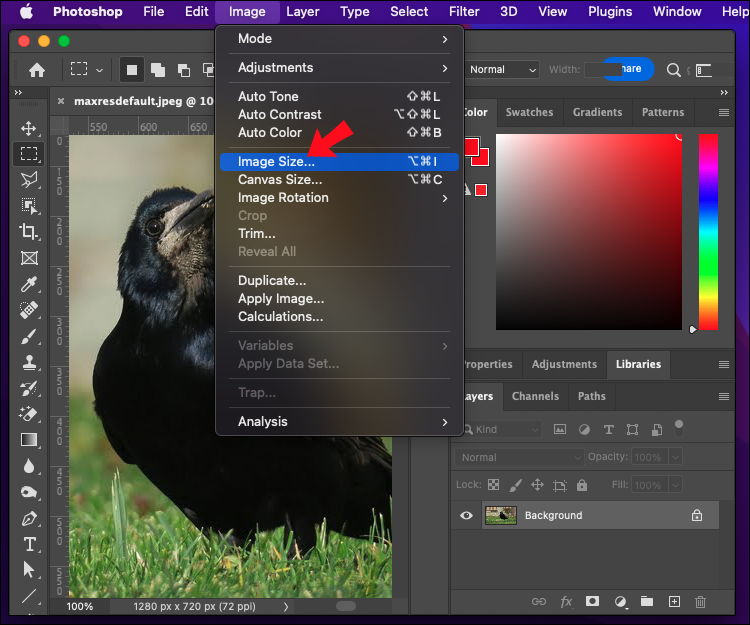Select the Crop tool in the toolbar
Viewport: 750px width, 625px height.
29,232
